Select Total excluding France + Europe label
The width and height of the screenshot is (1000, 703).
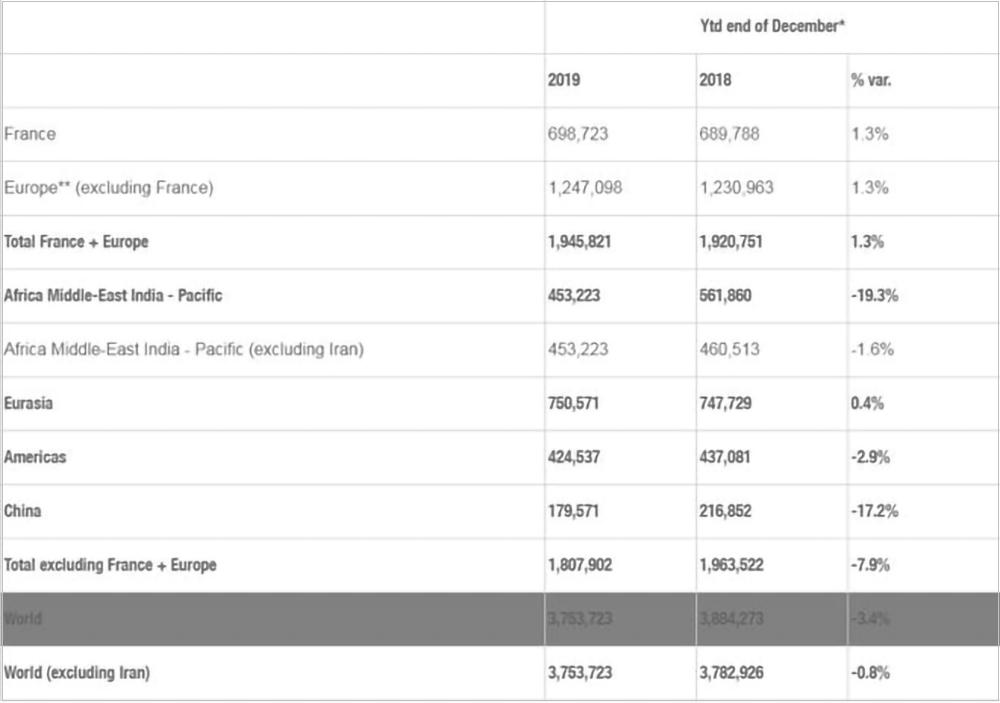point(110,566)
